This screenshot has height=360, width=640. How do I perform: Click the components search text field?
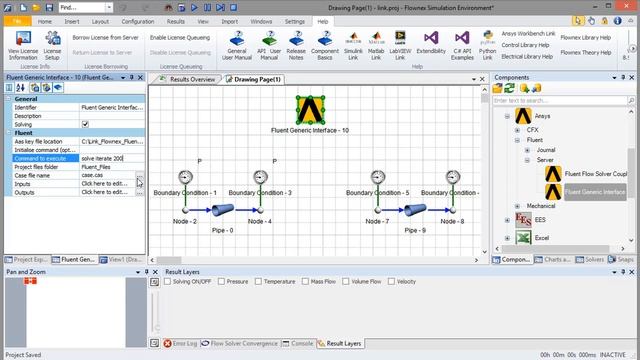point(560,100)
